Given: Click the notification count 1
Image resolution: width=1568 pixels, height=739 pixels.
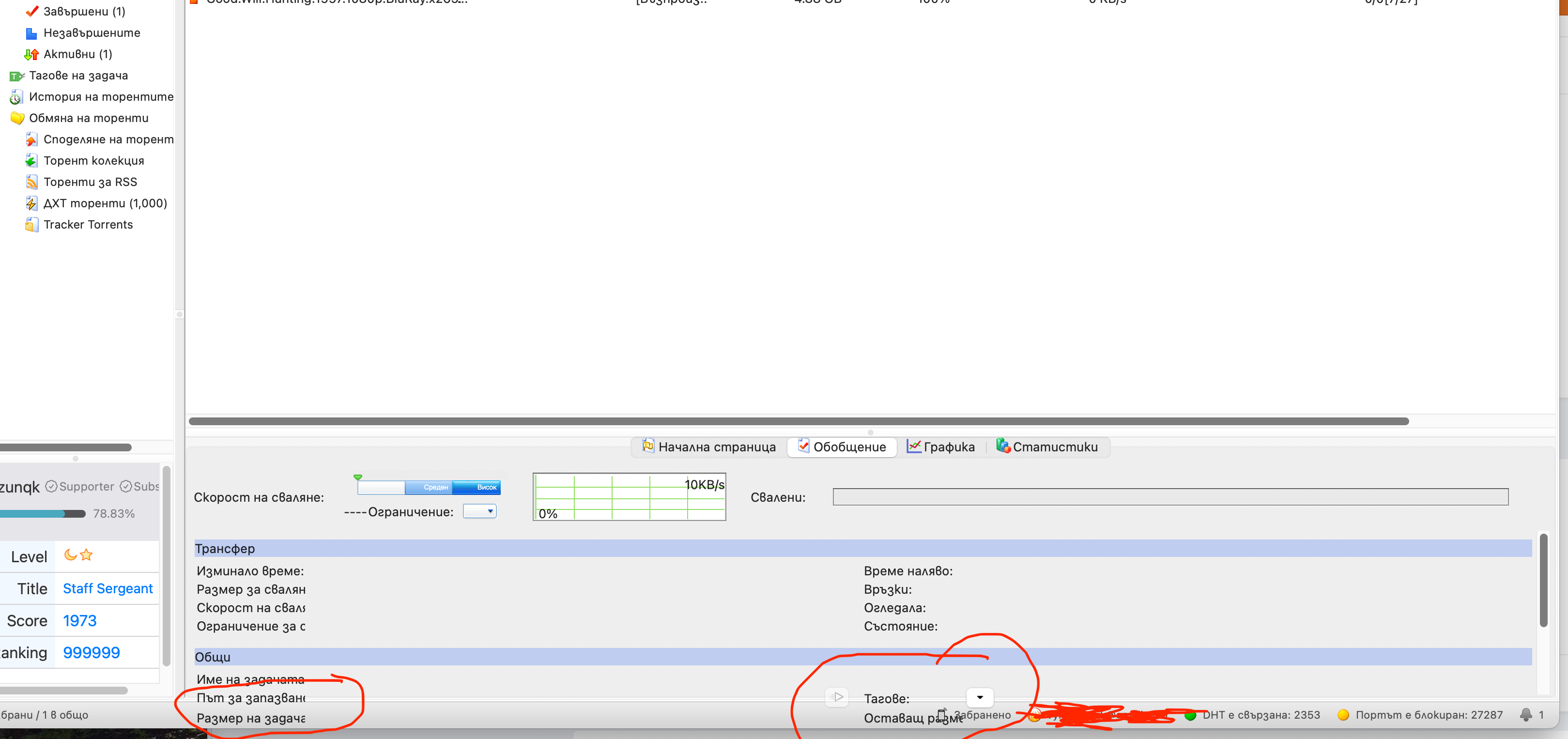Looking at the screenshot, I should (x=1541, y=715).
